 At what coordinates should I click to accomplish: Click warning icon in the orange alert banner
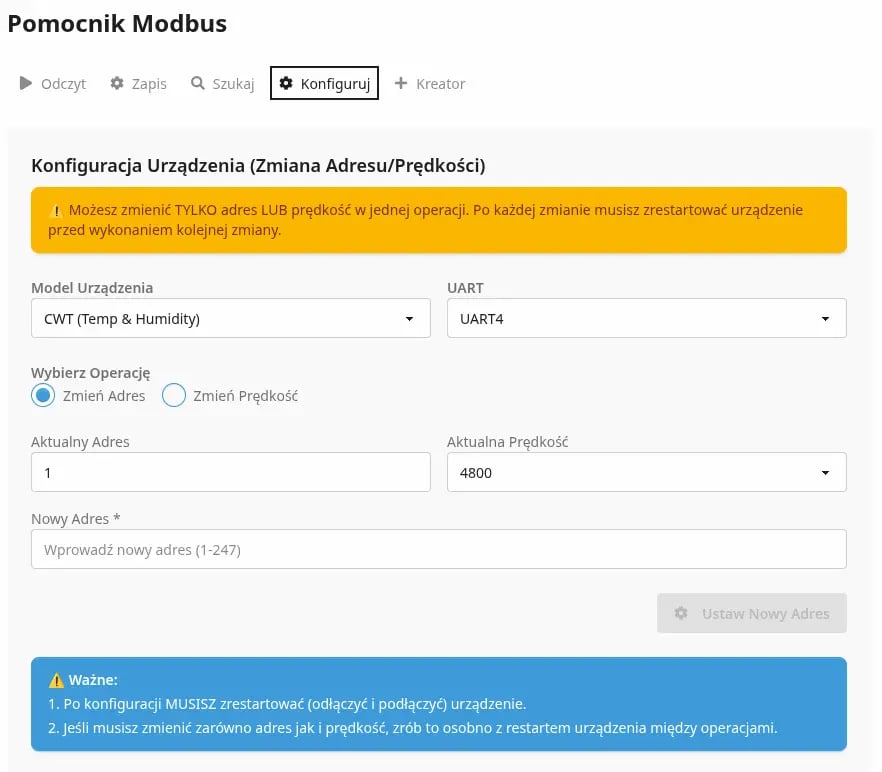pyautogui.click(x=56, y=211)
